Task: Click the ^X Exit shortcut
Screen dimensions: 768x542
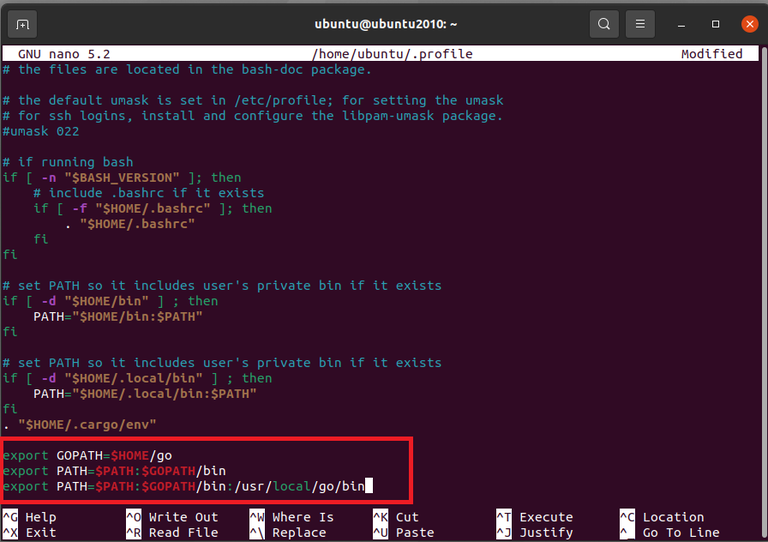Action: (x=29, y=532)
